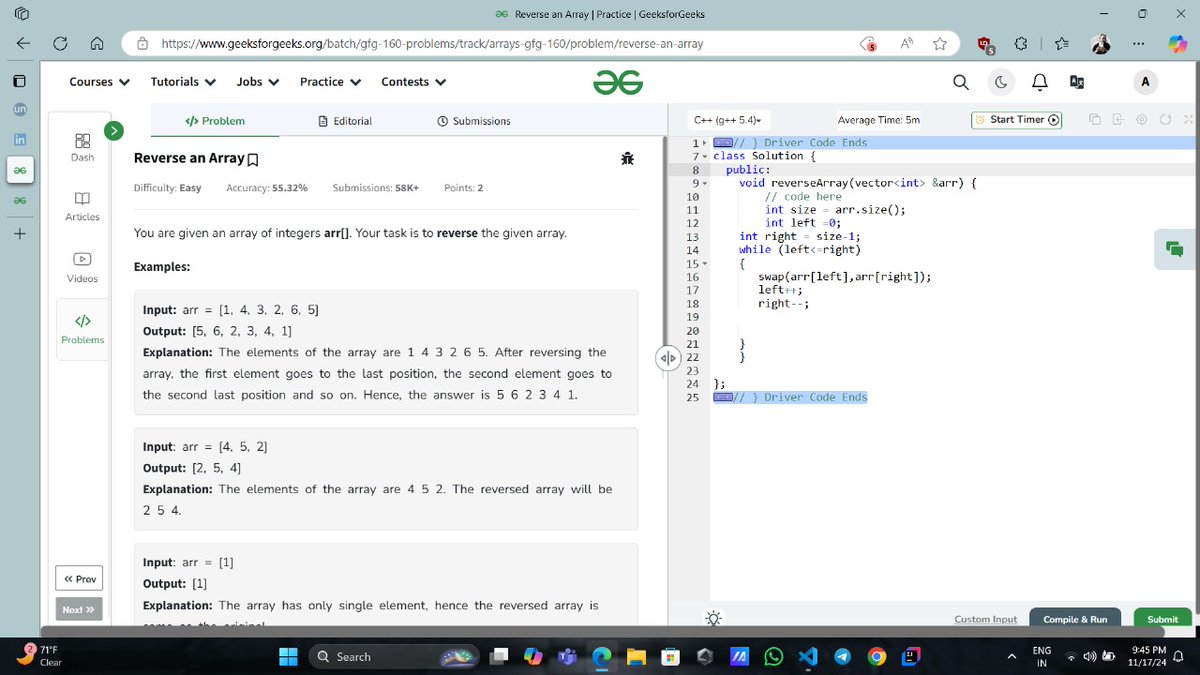Click Compile & Run

(x=1075, y=619)
